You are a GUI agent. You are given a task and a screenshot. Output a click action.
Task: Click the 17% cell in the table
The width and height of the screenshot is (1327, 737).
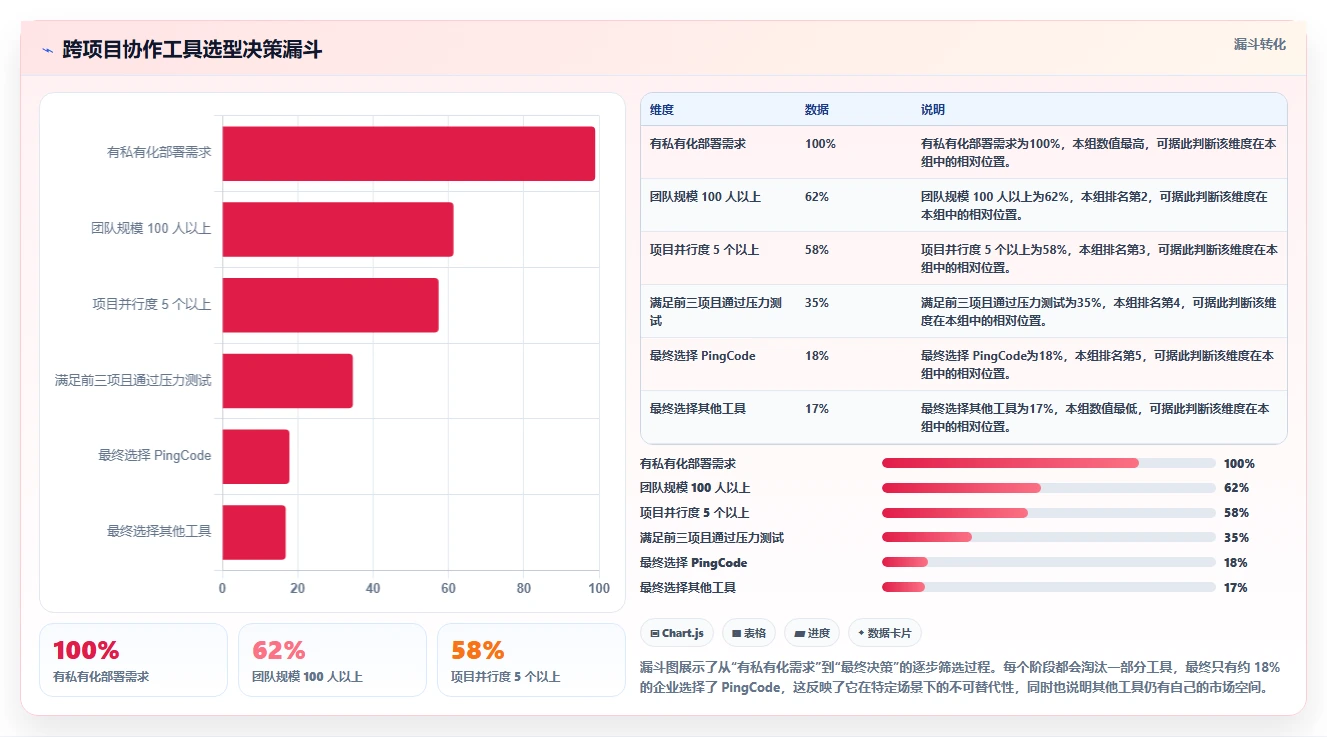click(817, 409)
